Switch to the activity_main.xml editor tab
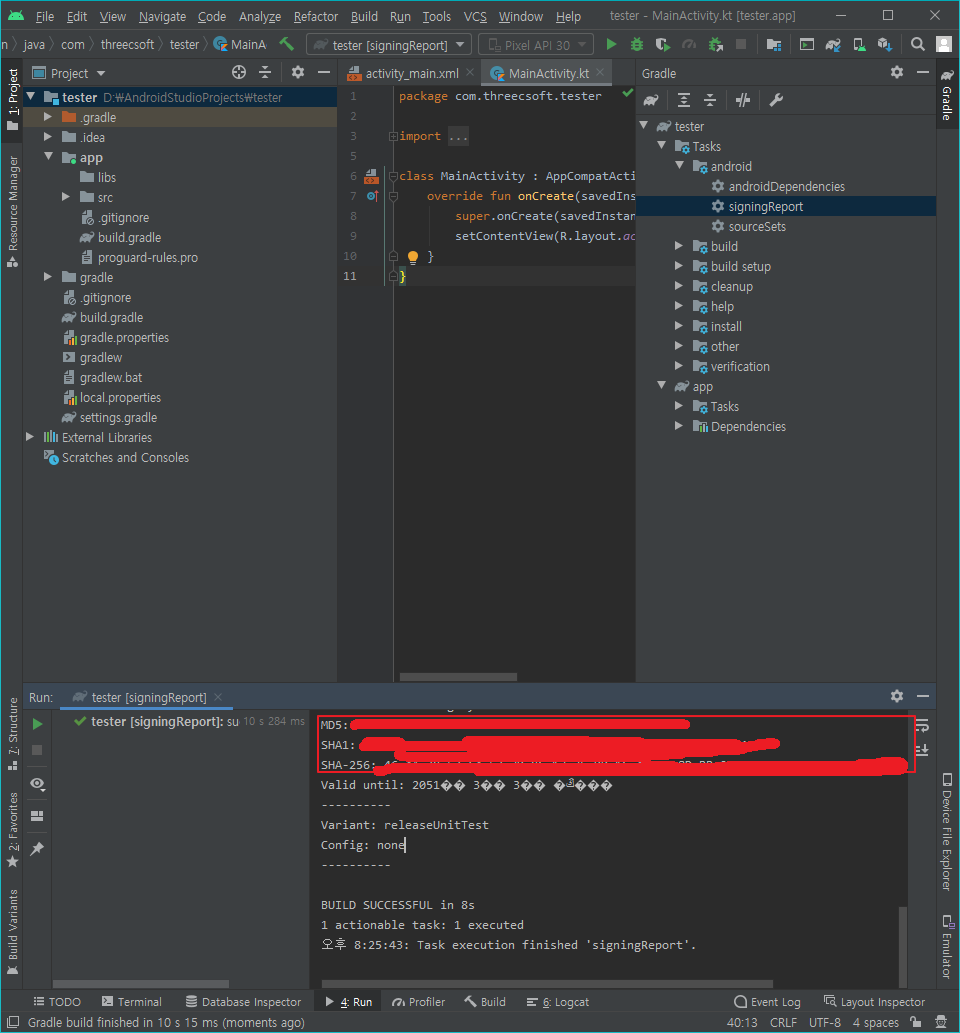Screen dimensions: 960x1033 tap(411, 73)
